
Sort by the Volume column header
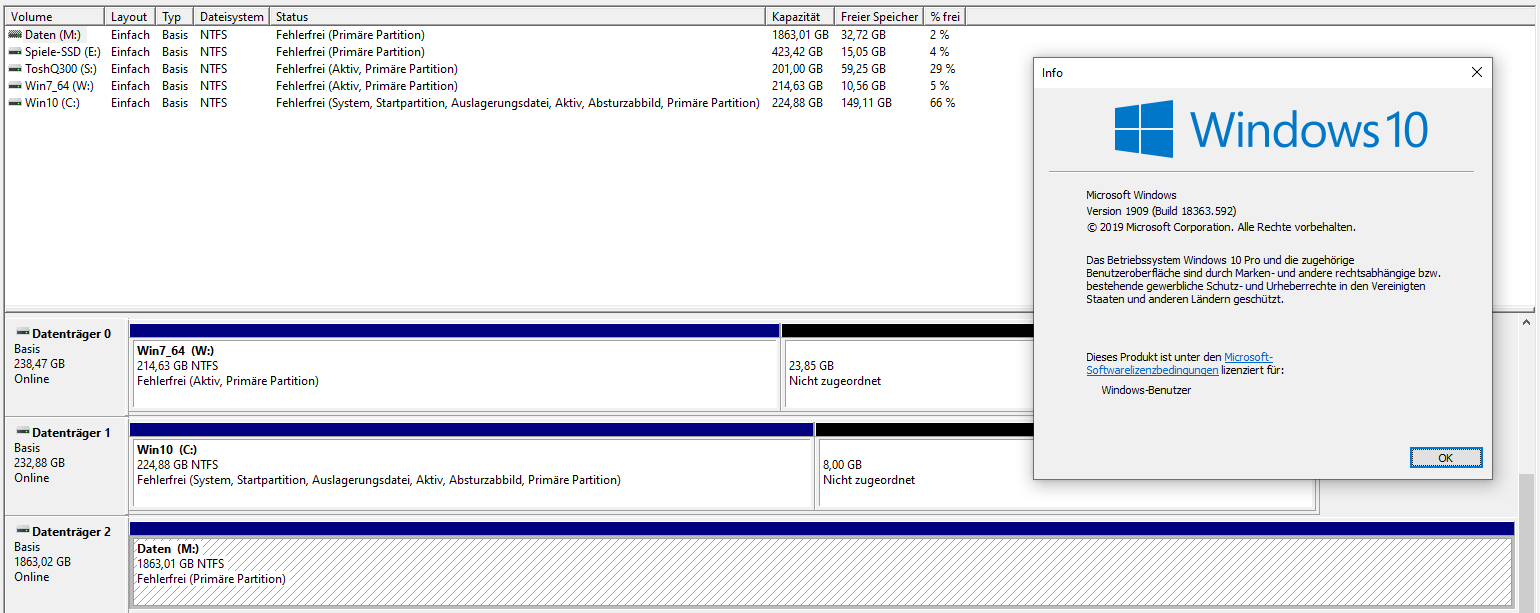coord(55,17)
